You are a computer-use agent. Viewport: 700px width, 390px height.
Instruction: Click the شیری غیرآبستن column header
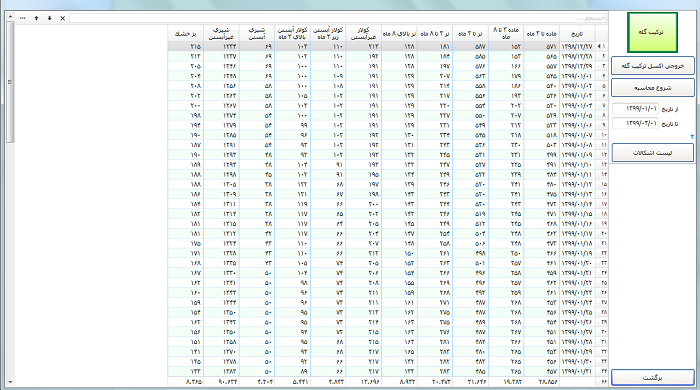tap(221, 34)
